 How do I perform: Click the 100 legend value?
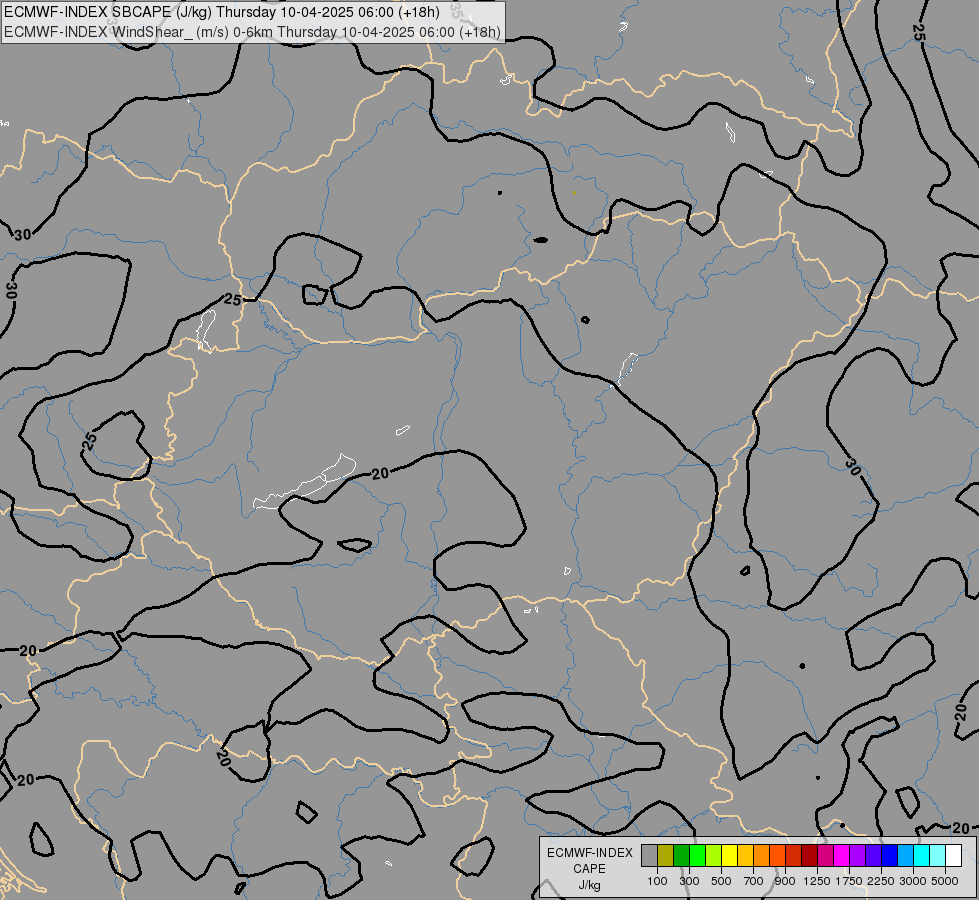point(657,881)
